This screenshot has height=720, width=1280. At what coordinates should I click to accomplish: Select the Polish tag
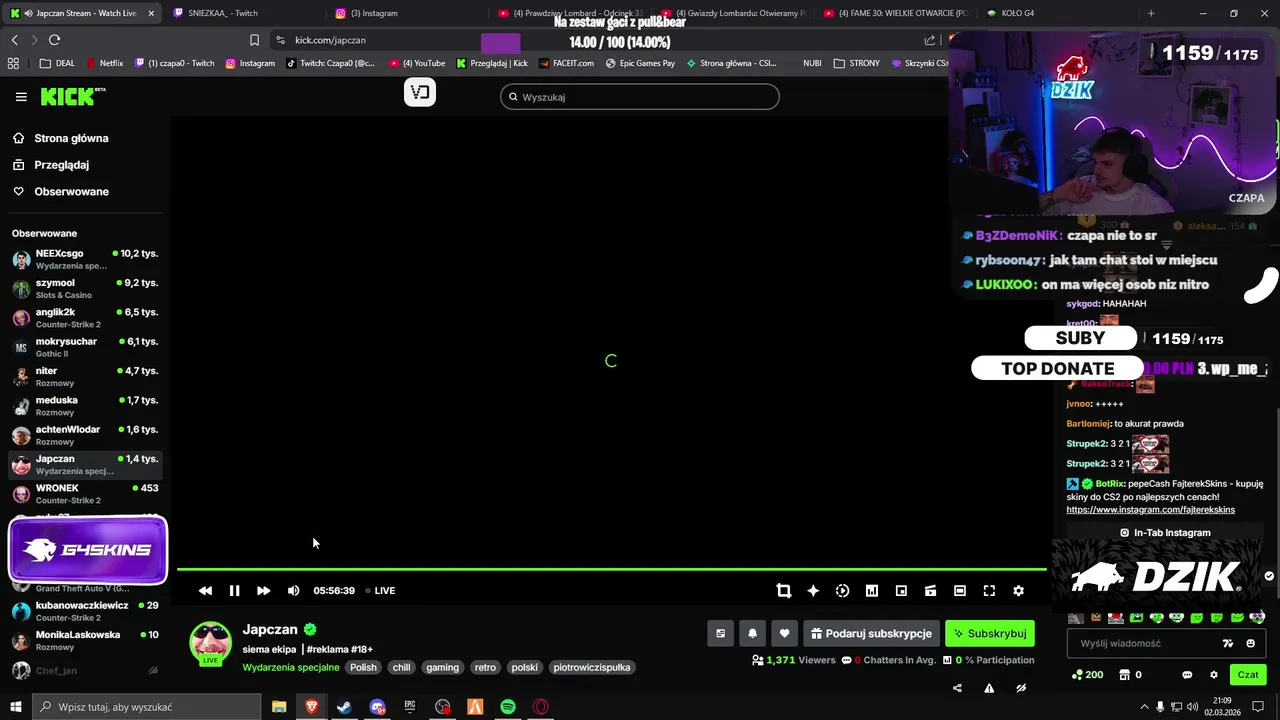coord(363,667)
